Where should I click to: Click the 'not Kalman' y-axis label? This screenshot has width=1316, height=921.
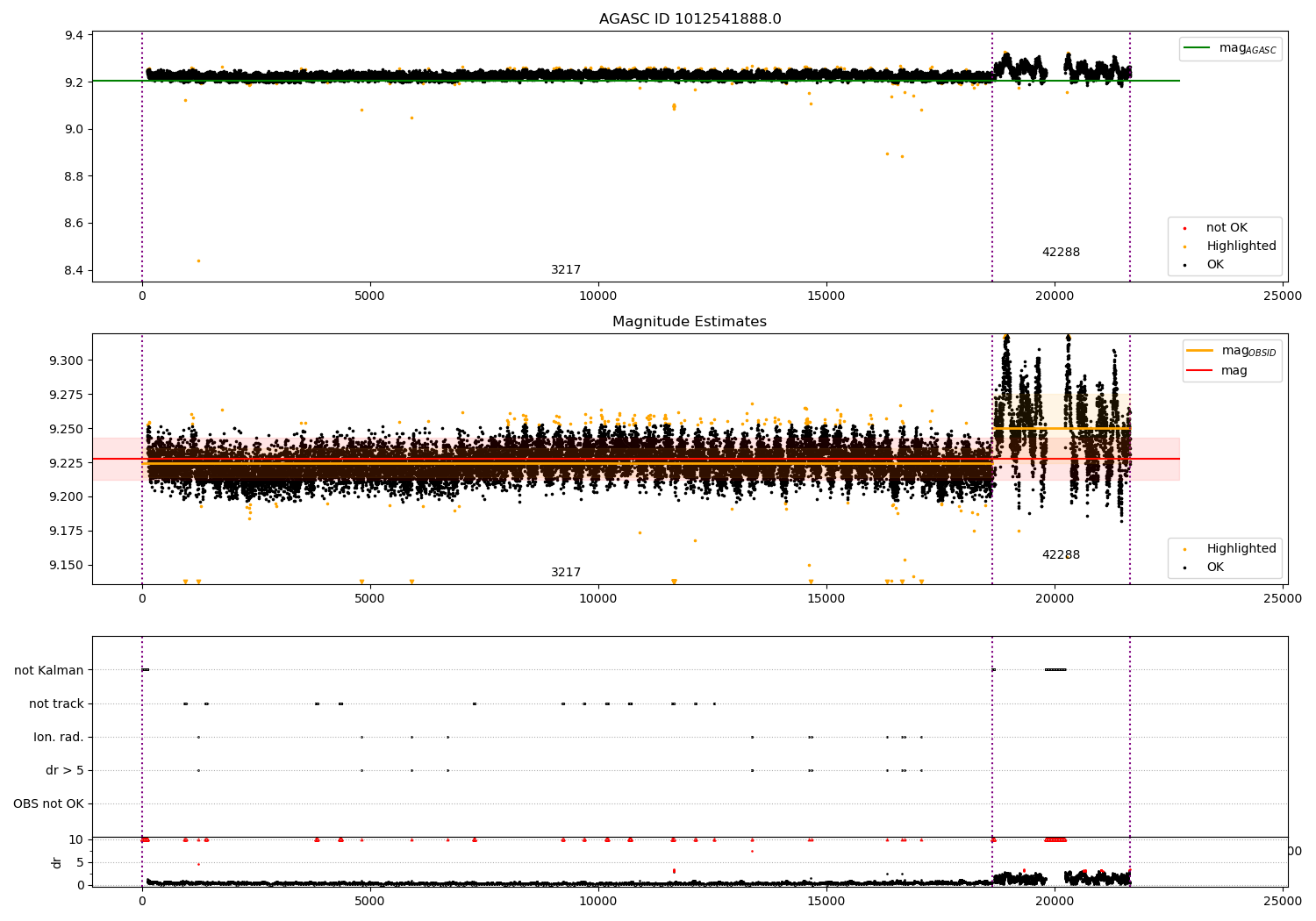[x=49, y=670]
